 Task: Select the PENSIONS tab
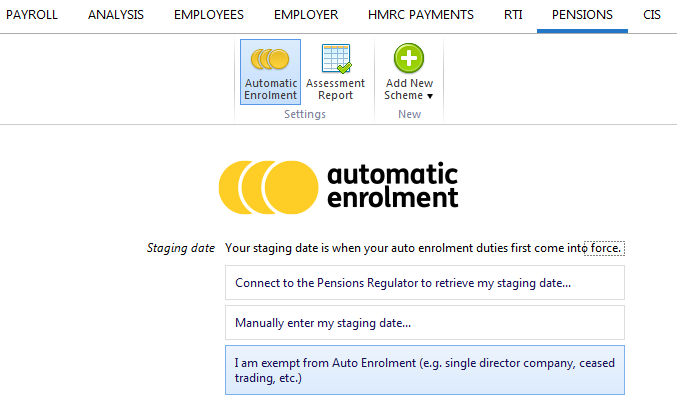pos(582,15)
